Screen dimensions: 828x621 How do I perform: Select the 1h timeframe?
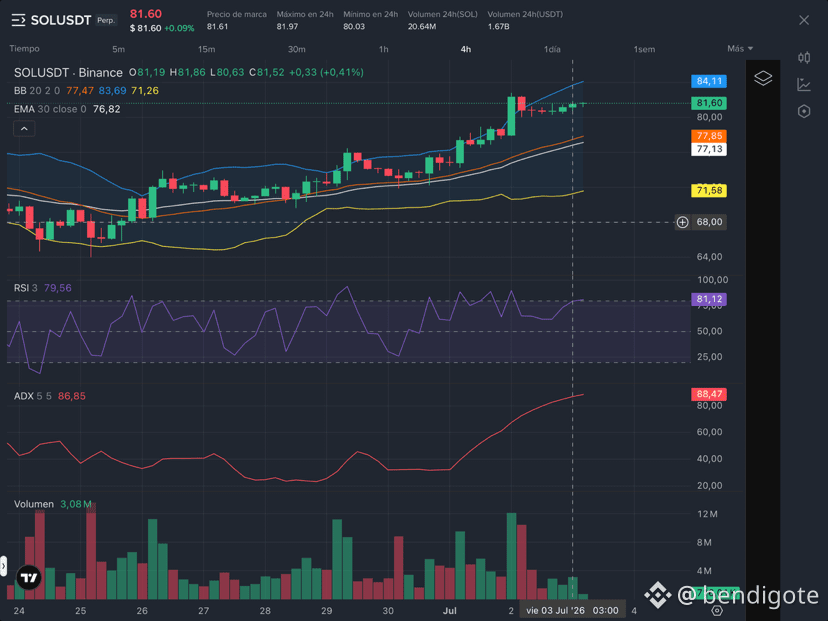(383, 49)
